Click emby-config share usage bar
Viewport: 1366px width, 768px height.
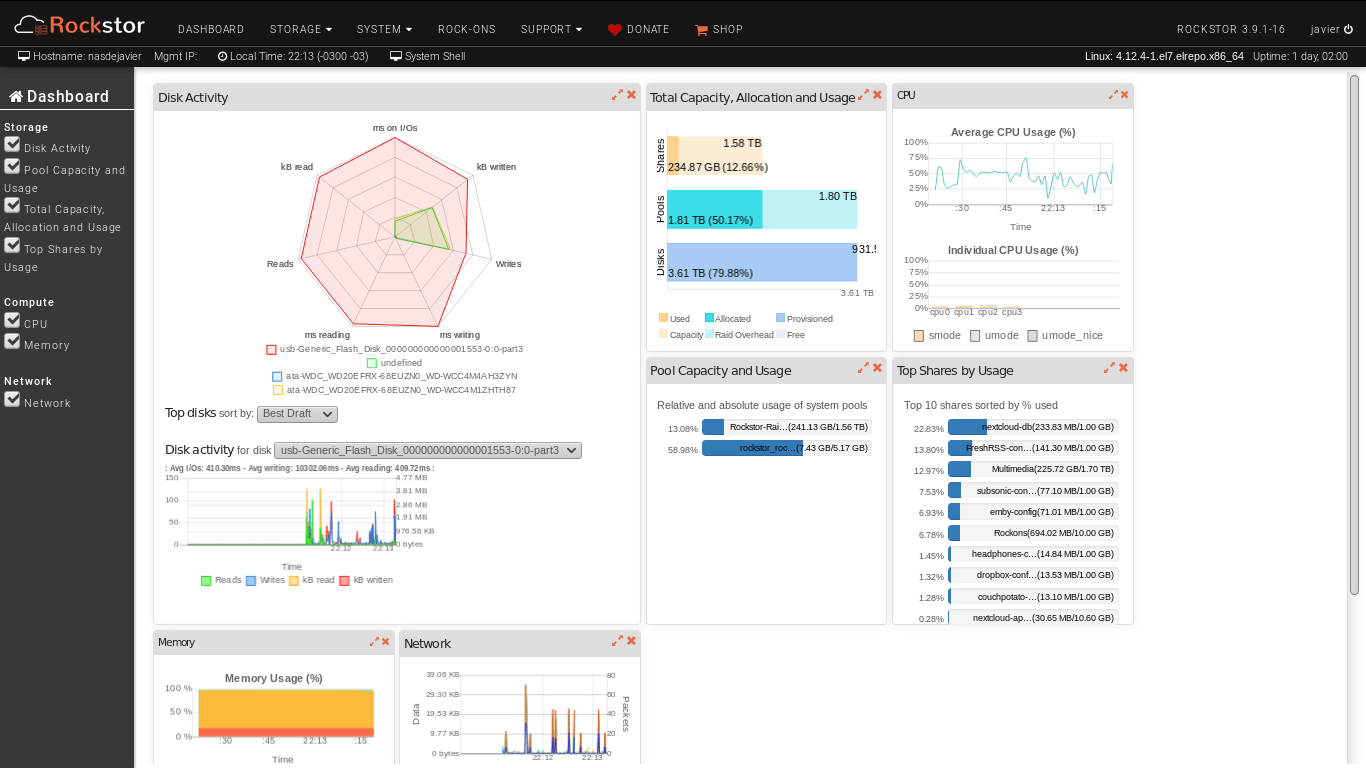coord(1033,512)
